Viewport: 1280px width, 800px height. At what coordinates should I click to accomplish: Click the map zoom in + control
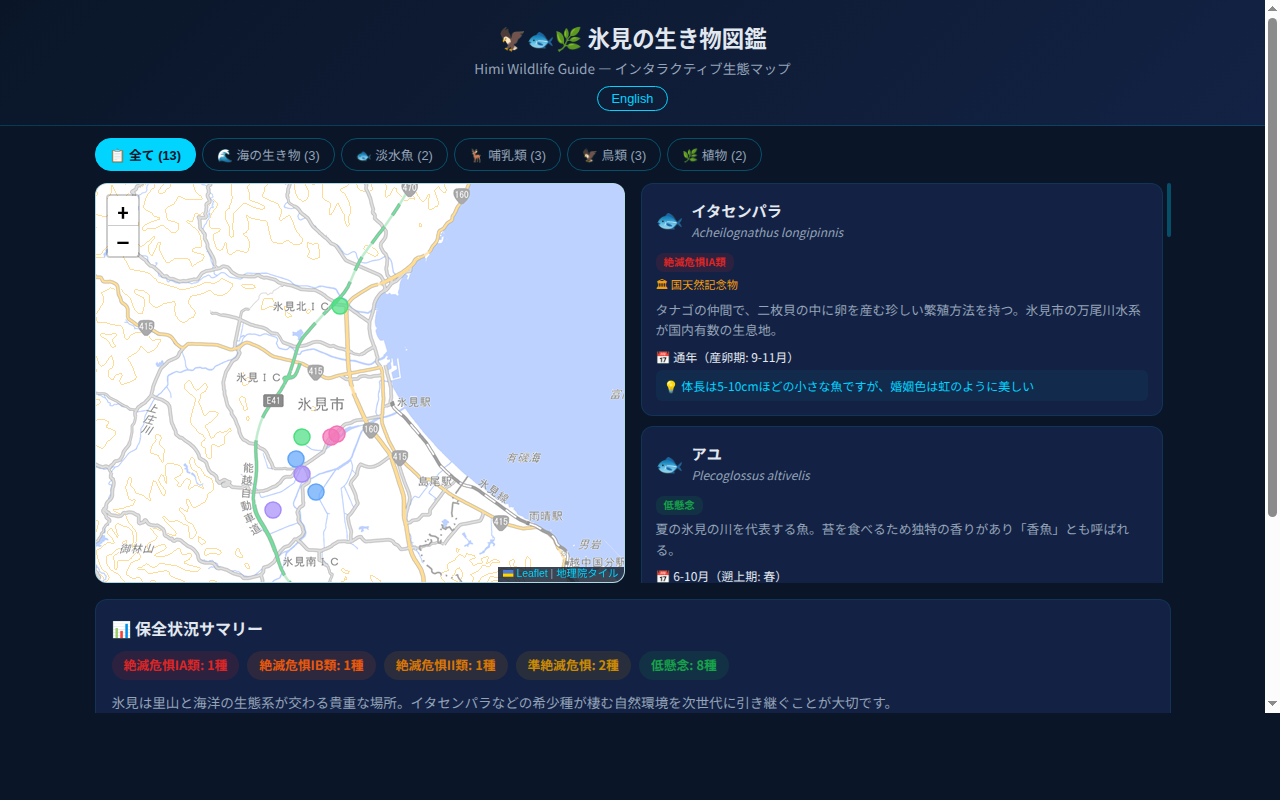coord(123,212)
